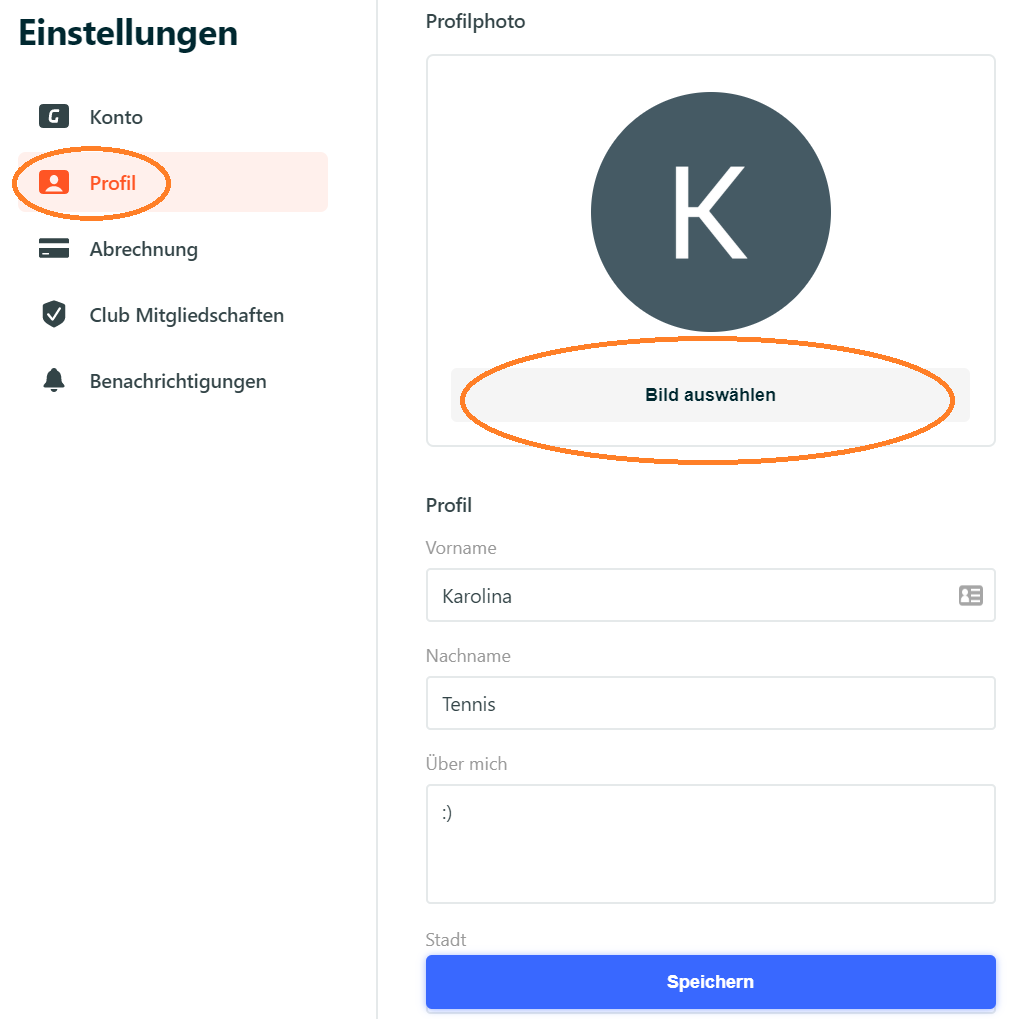Focus the Vorname field containing Karolina

710,595
